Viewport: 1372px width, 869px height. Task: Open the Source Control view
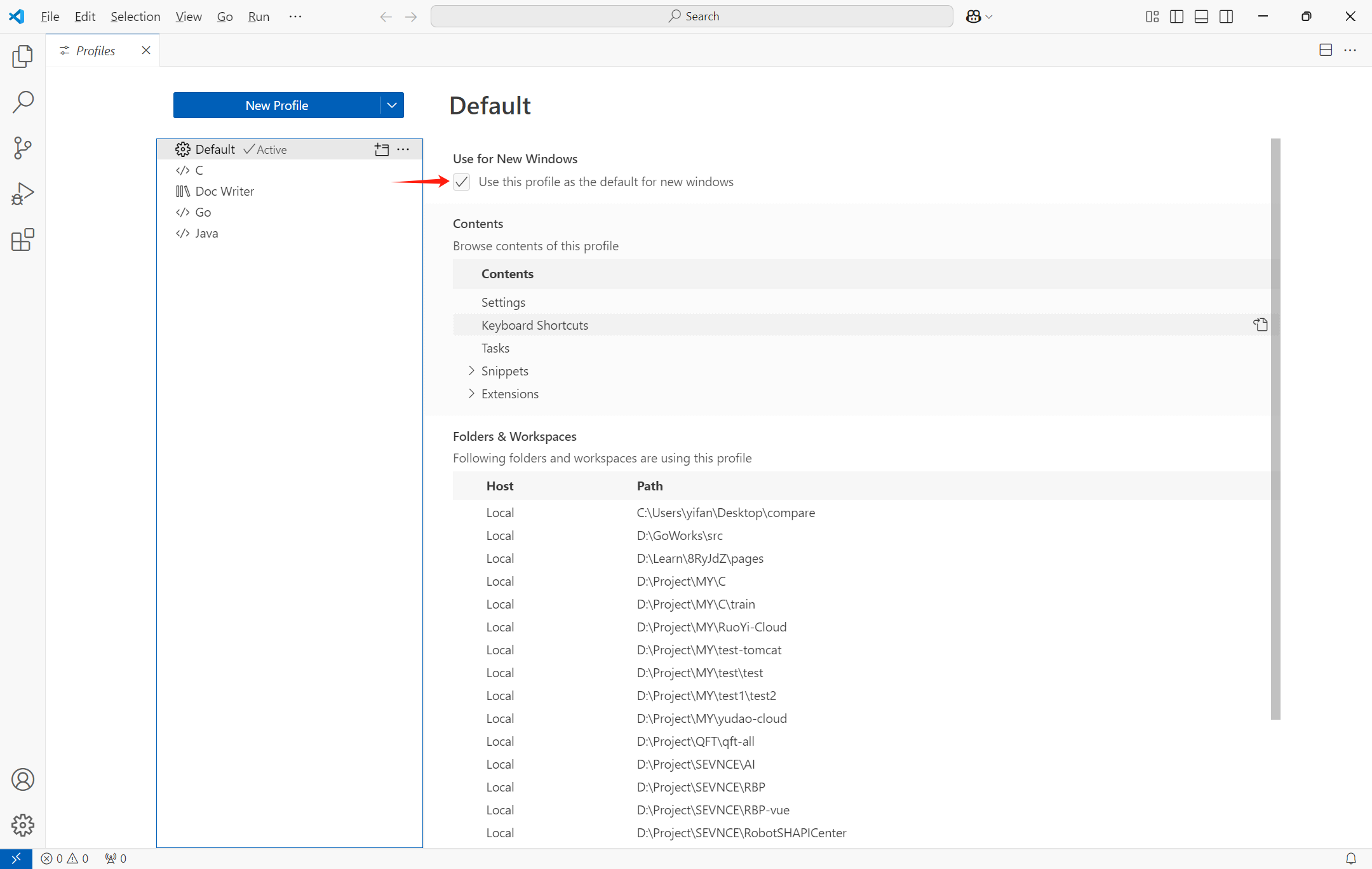(x=22, y=148)
